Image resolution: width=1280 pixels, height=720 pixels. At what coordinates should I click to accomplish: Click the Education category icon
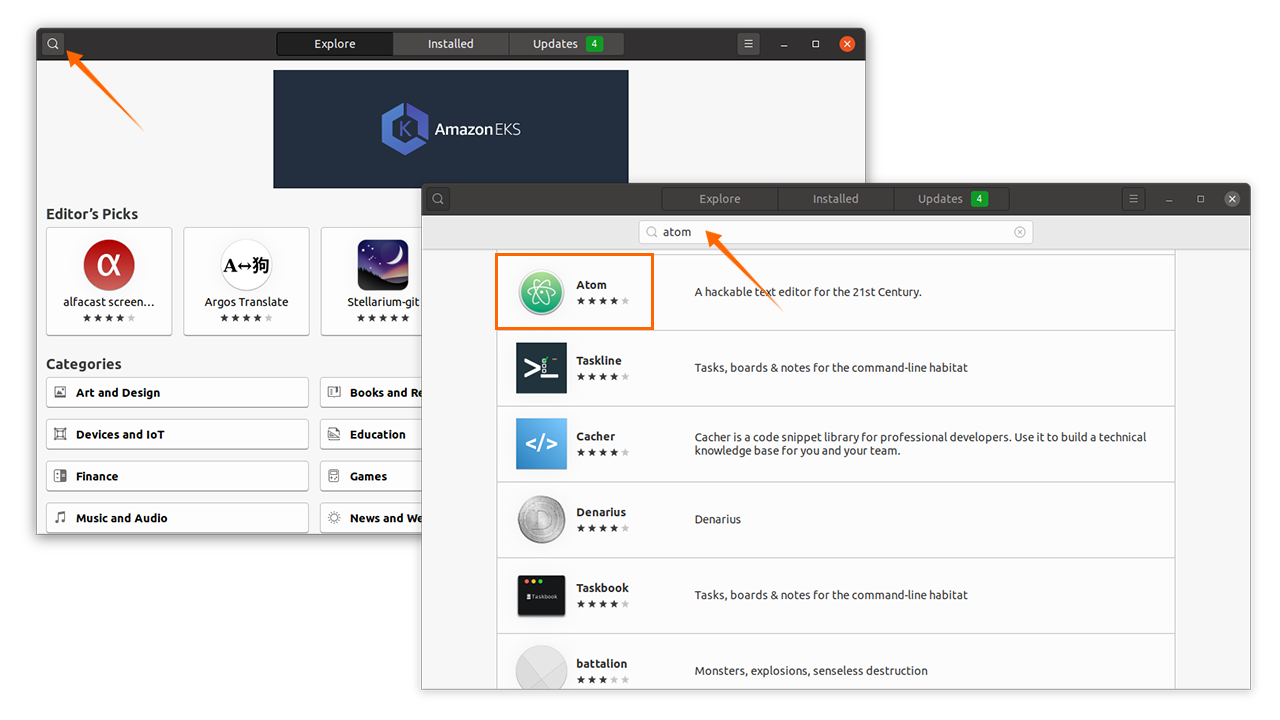coord(334,434)
